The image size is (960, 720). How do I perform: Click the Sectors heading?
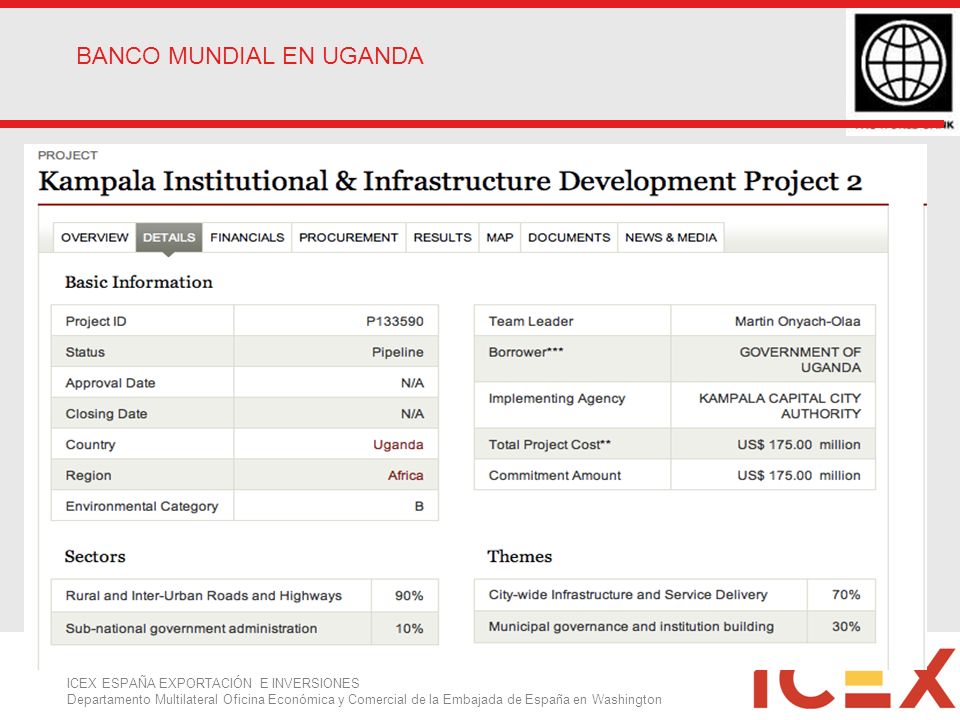(x=95, y=557)
